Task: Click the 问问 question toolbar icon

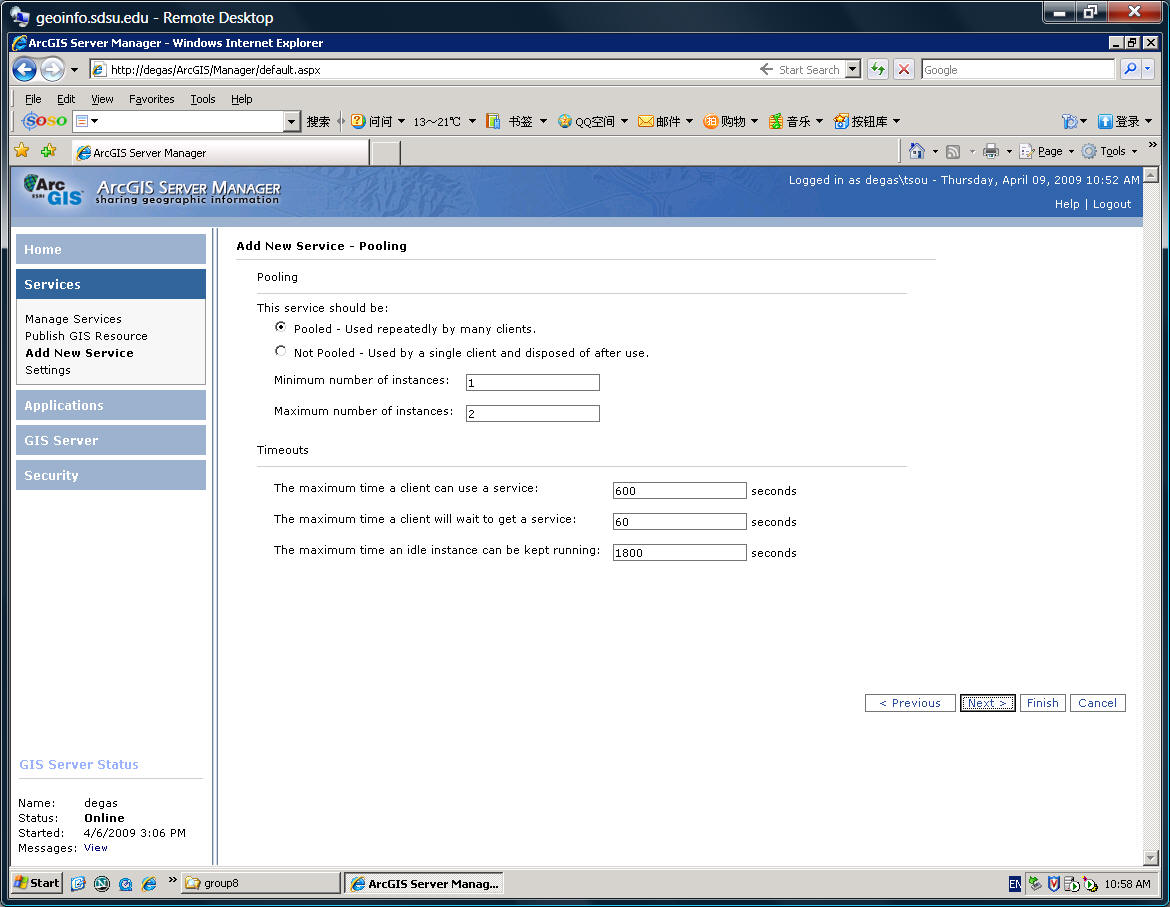Action: pyautogui.click(x=357, y=121)
